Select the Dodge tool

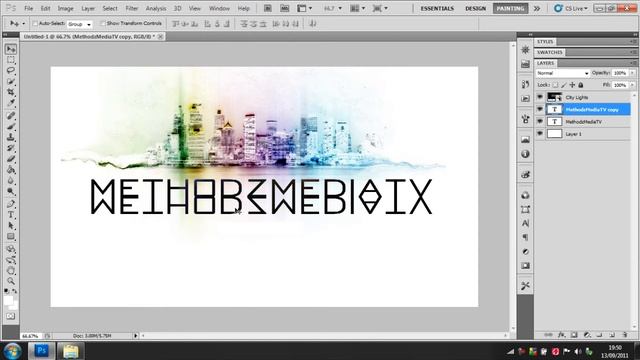pyautogui.click(x=11, y=191)
